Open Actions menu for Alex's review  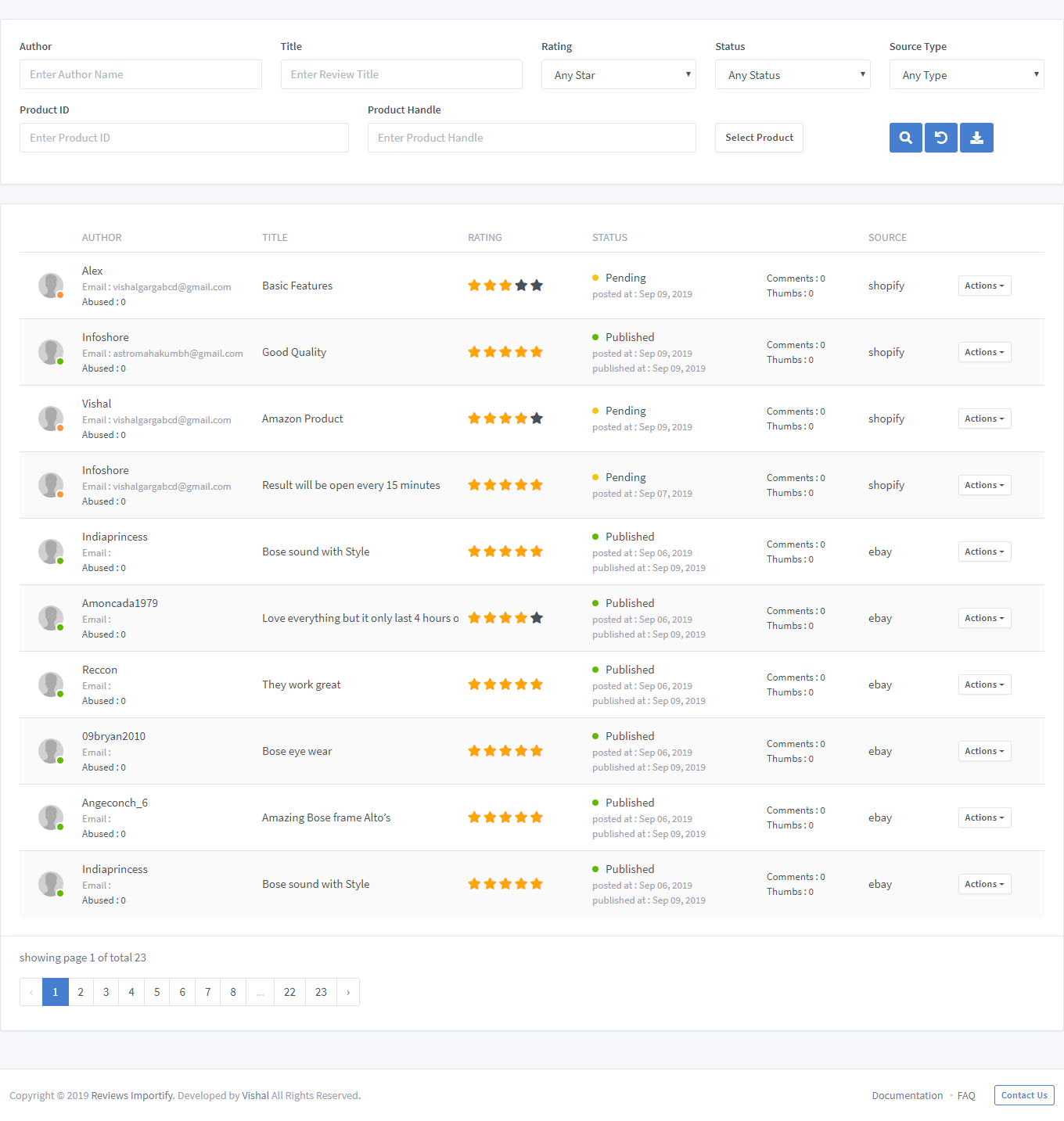[x=984, y=286]
